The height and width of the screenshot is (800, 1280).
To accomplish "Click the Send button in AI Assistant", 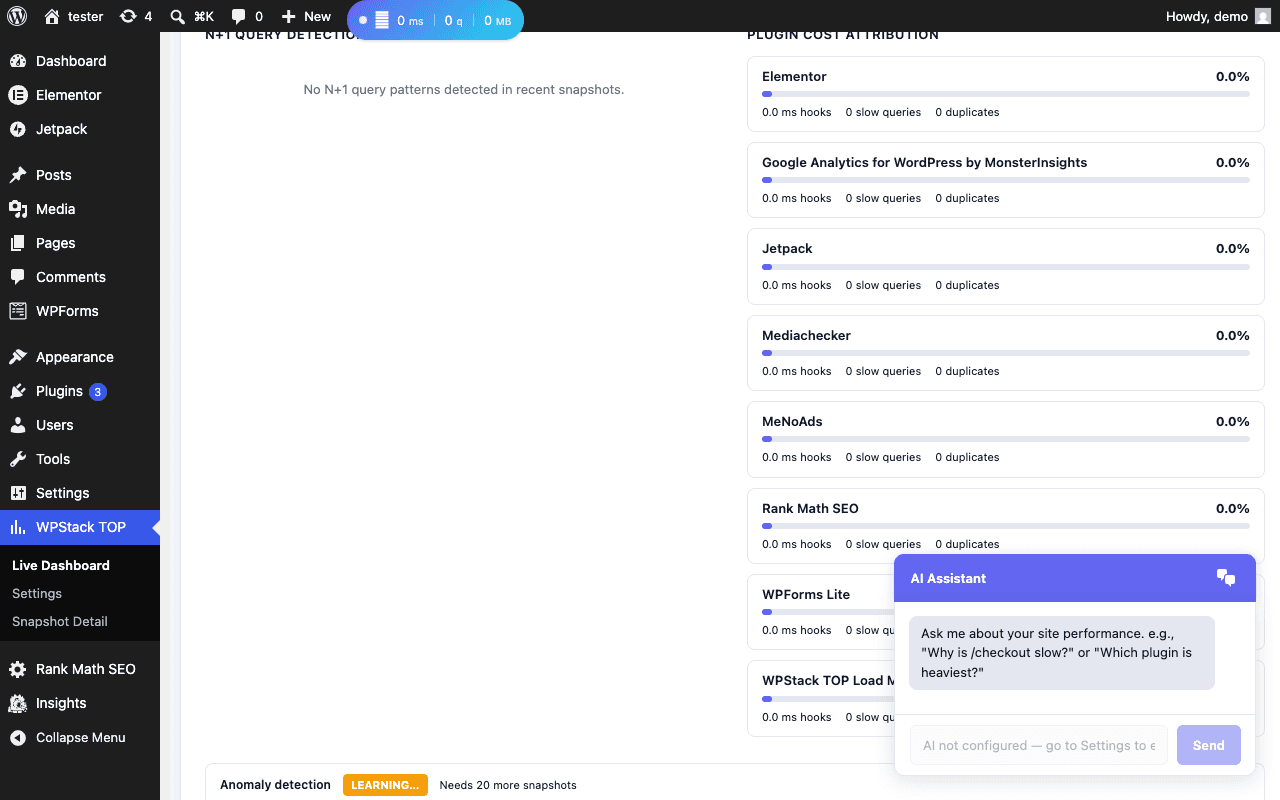I will point(1208,745).
